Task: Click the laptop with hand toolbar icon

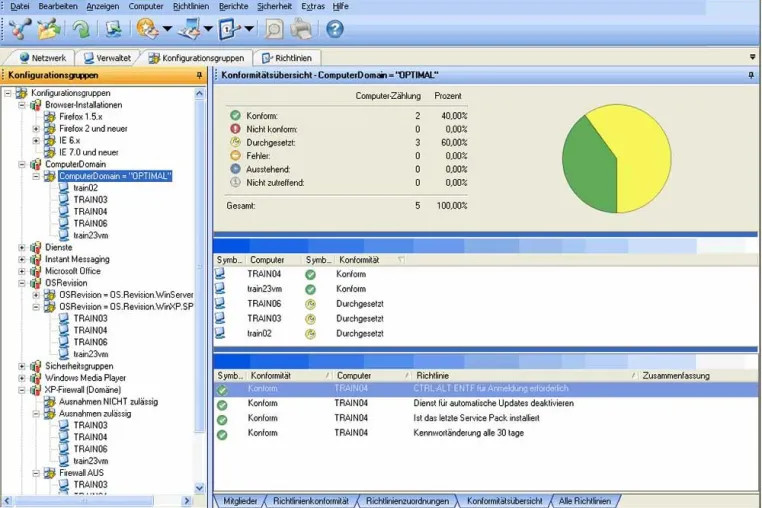Action: 190,29
